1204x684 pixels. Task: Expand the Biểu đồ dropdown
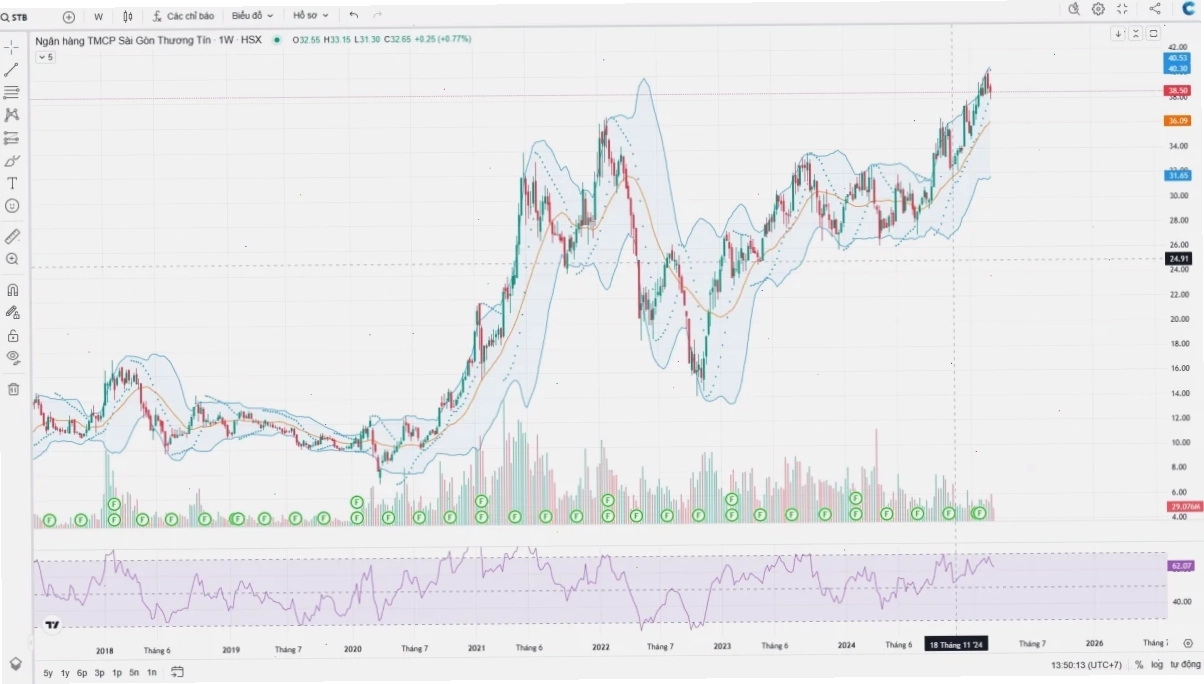pyautogui.click(x=252, y=16)
